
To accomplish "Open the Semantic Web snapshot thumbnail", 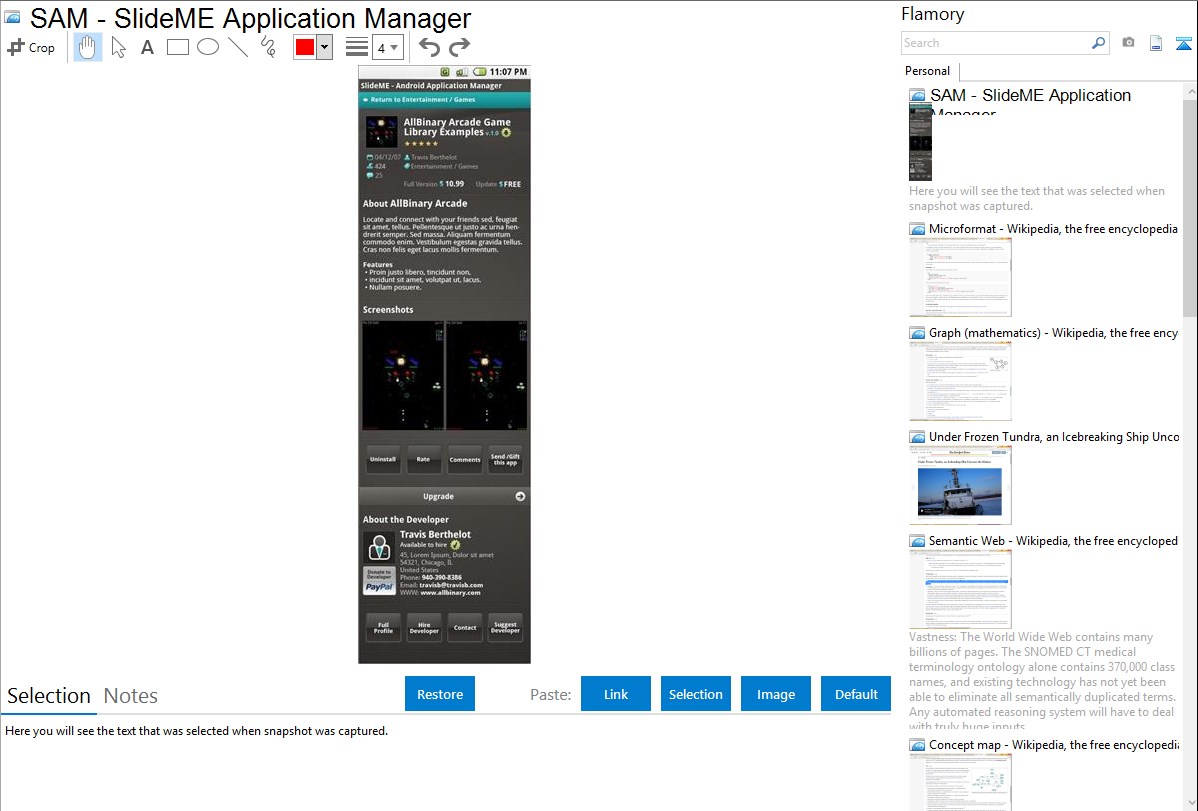I will [x=960, y=589].
